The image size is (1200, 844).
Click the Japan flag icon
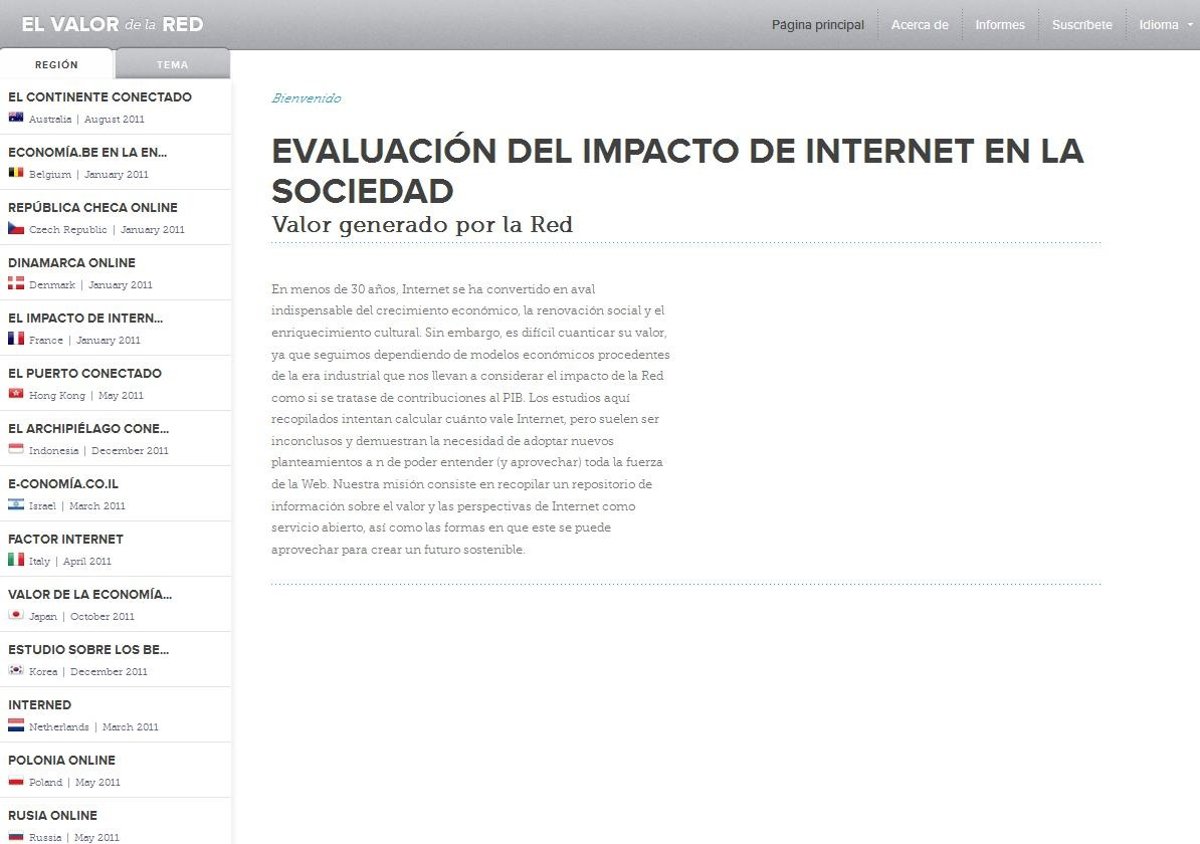(x=16, y=616)
